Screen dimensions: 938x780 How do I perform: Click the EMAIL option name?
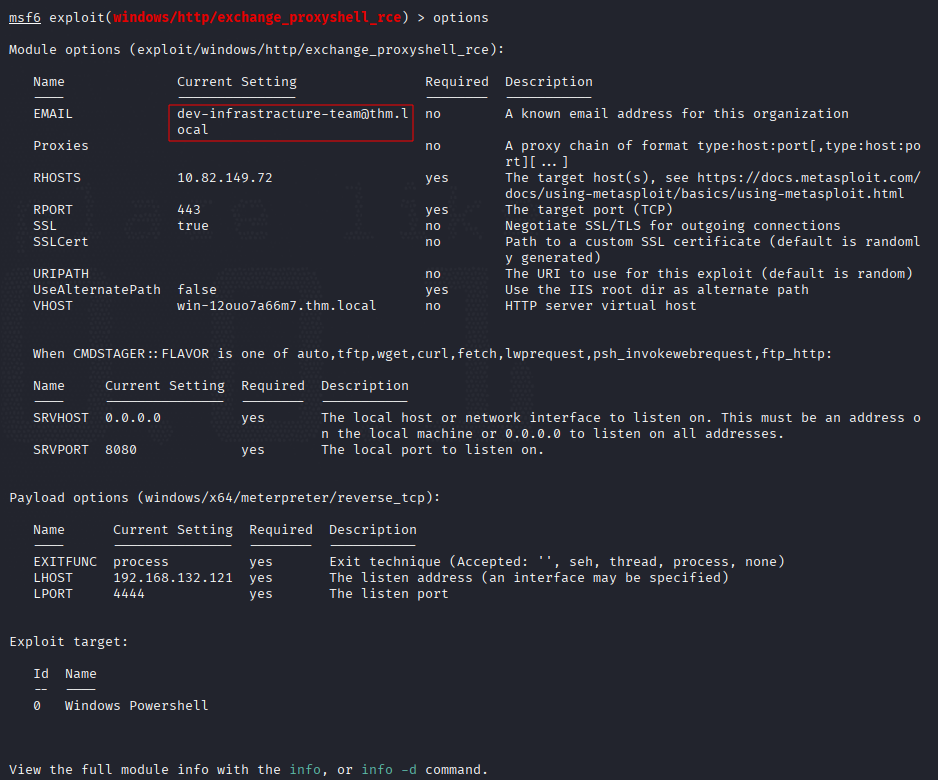(x=53, y=114)
